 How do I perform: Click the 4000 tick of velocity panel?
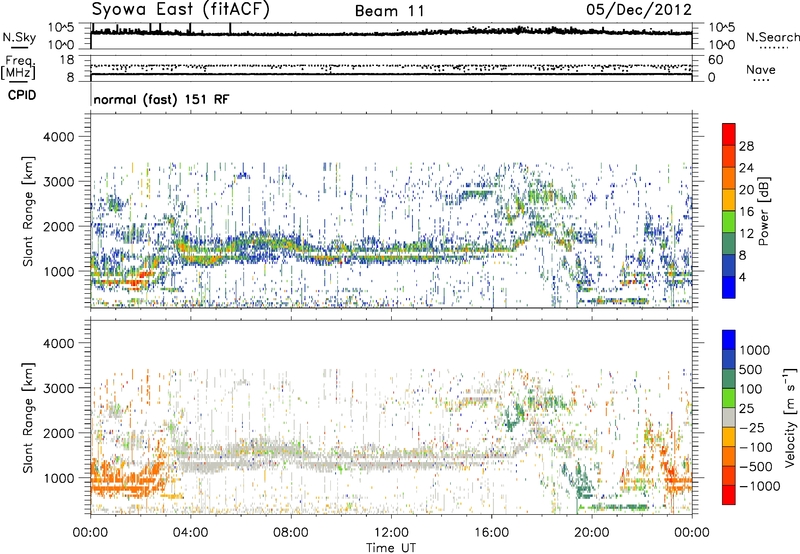pyautogui.click(x=59, y=343)
